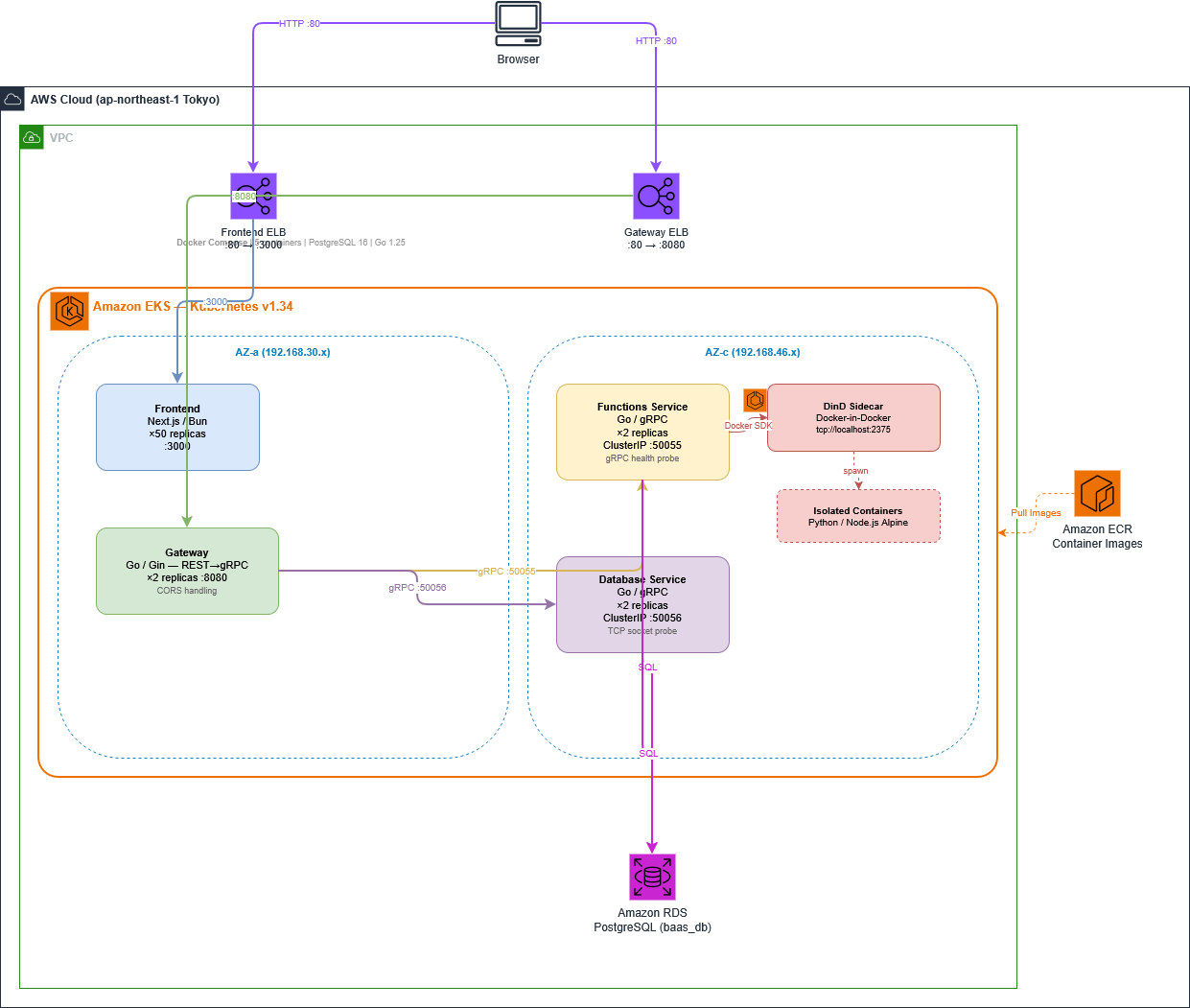Click the green VPC icon

[x=32, y=137]
